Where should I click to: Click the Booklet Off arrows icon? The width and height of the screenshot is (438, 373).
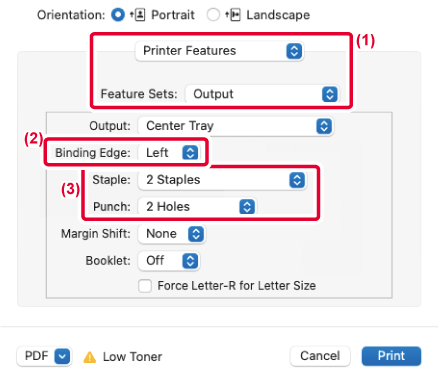point(190,261)
